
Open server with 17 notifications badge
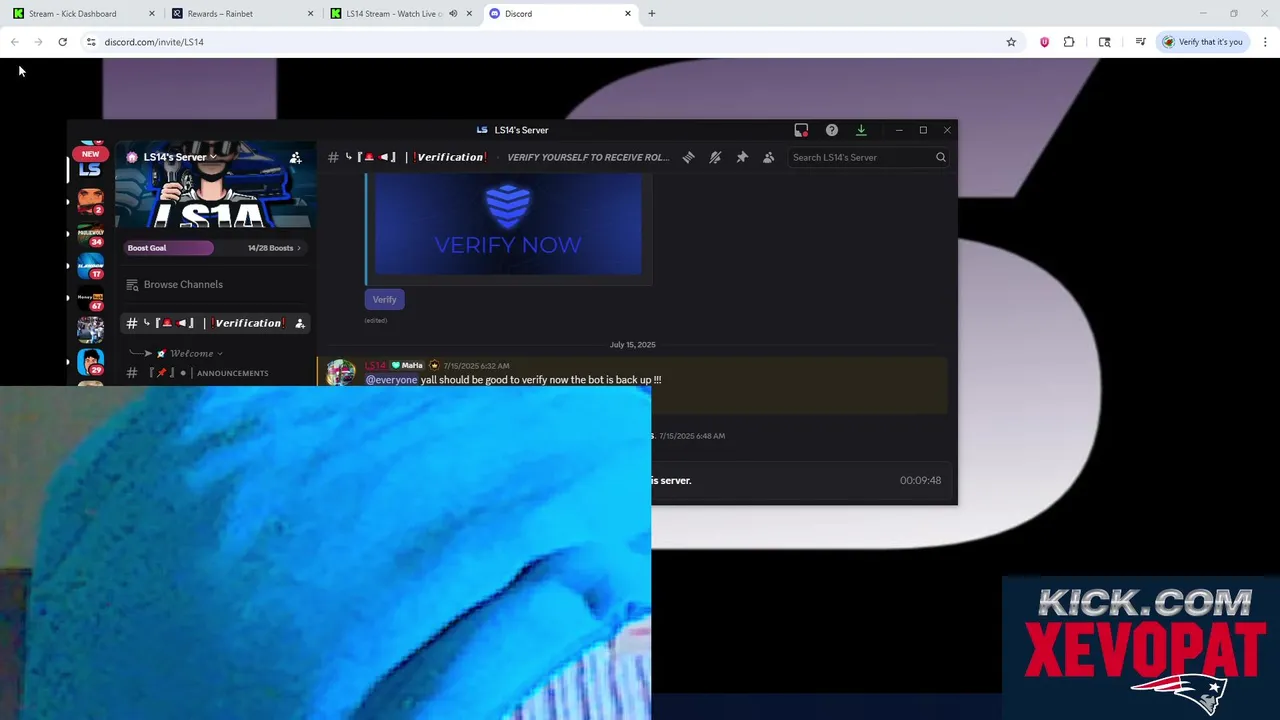[90, 267]
